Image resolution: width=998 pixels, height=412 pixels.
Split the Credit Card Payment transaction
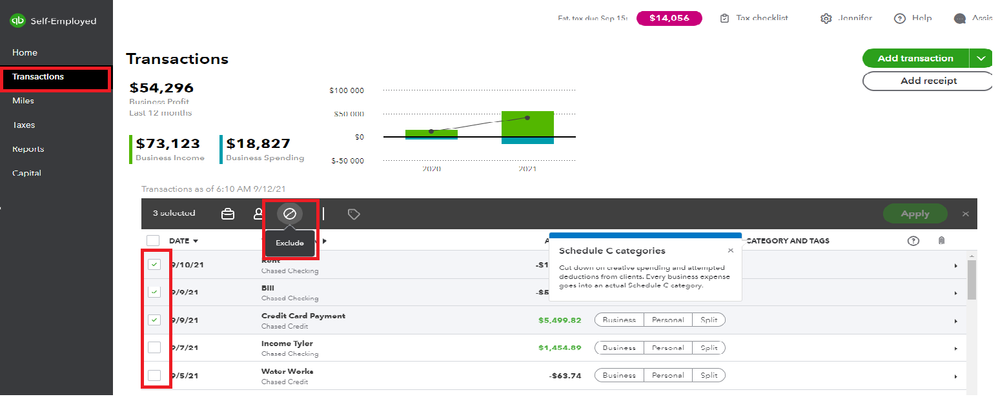(708, 320)
